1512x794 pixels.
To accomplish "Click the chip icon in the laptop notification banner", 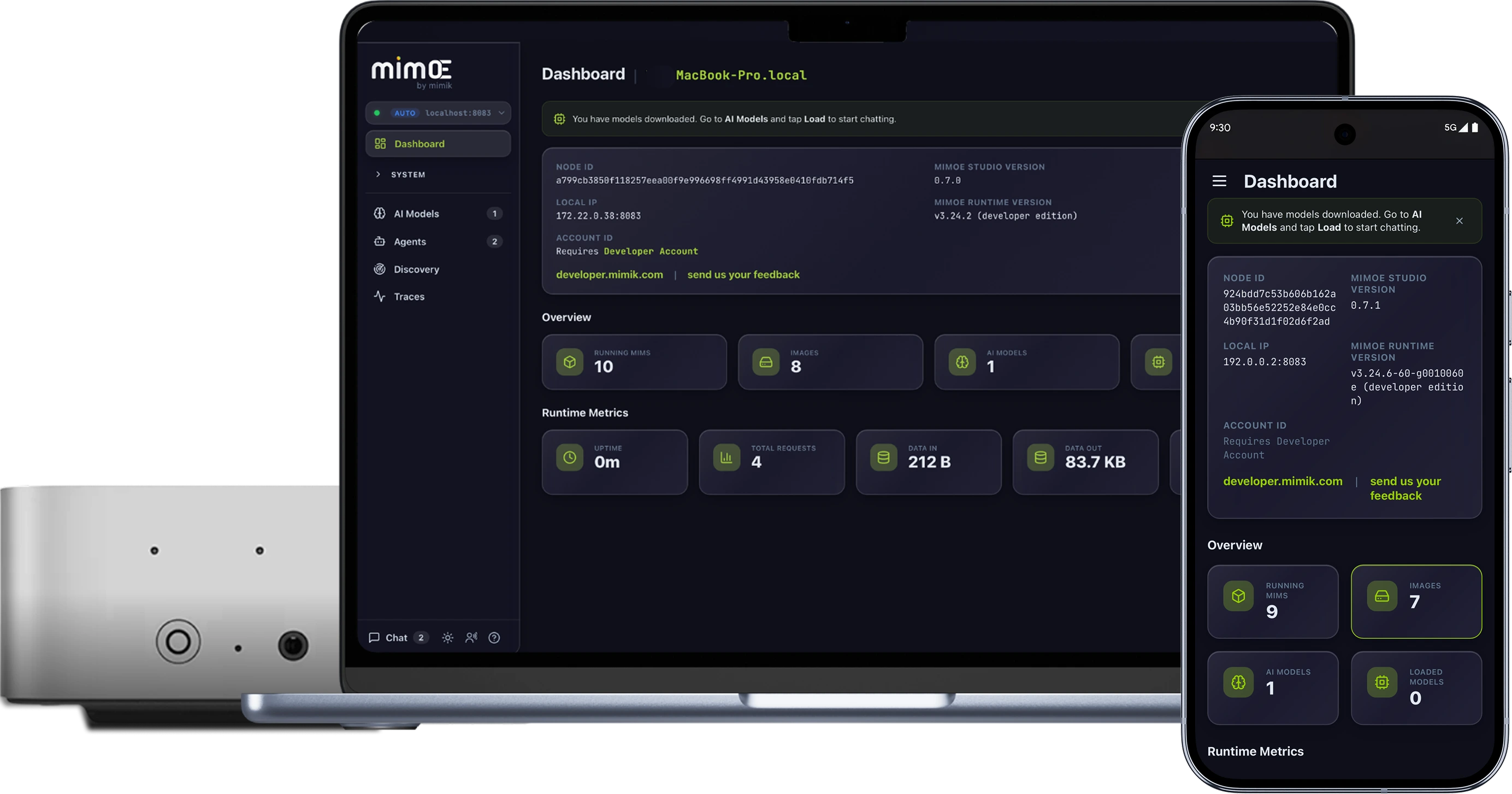I will (559, 119).
